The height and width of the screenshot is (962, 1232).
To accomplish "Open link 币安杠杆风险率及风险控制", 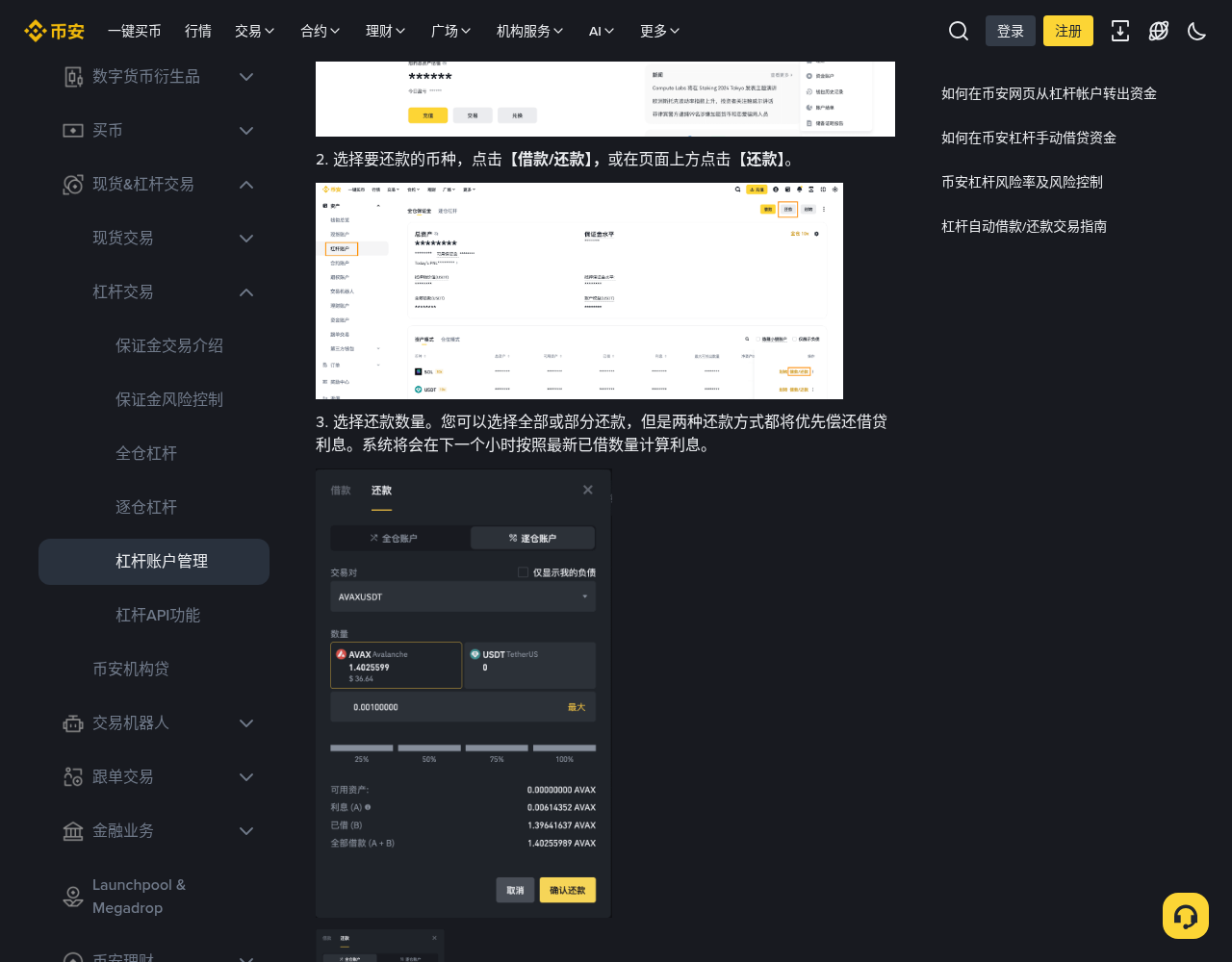I will click(x=1022, y=182).
